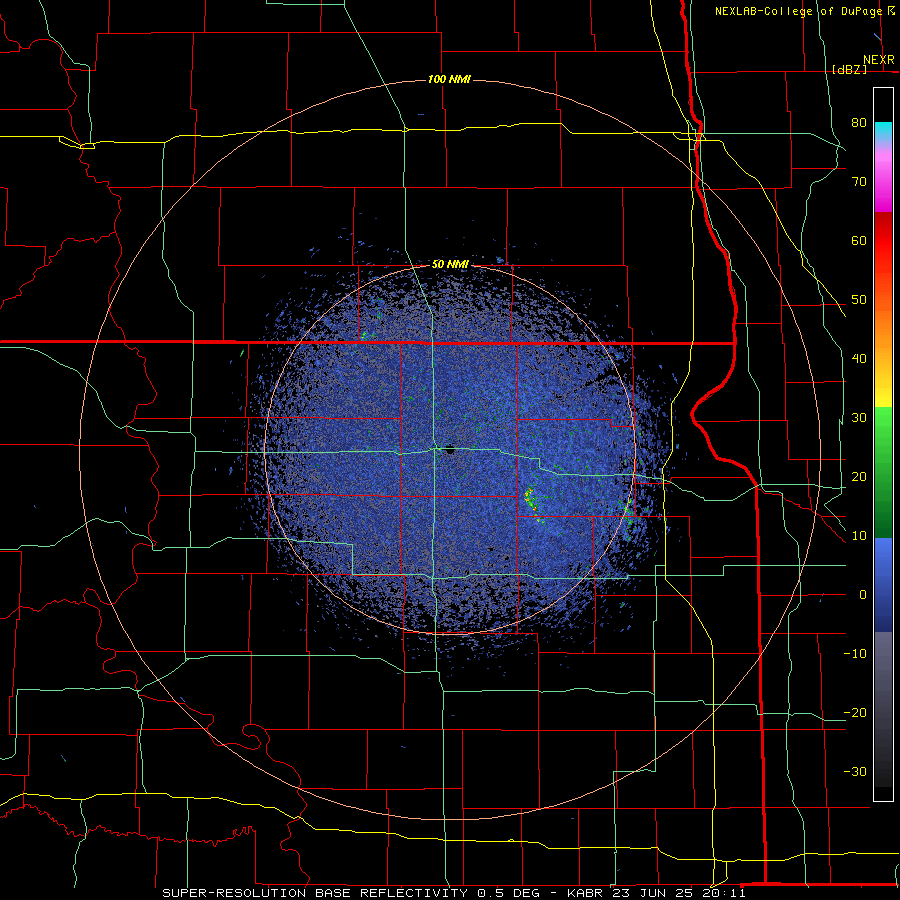Click the 20 value on dBZ scale
Screen dimensions: 900x900
click(x=859, y=477)
